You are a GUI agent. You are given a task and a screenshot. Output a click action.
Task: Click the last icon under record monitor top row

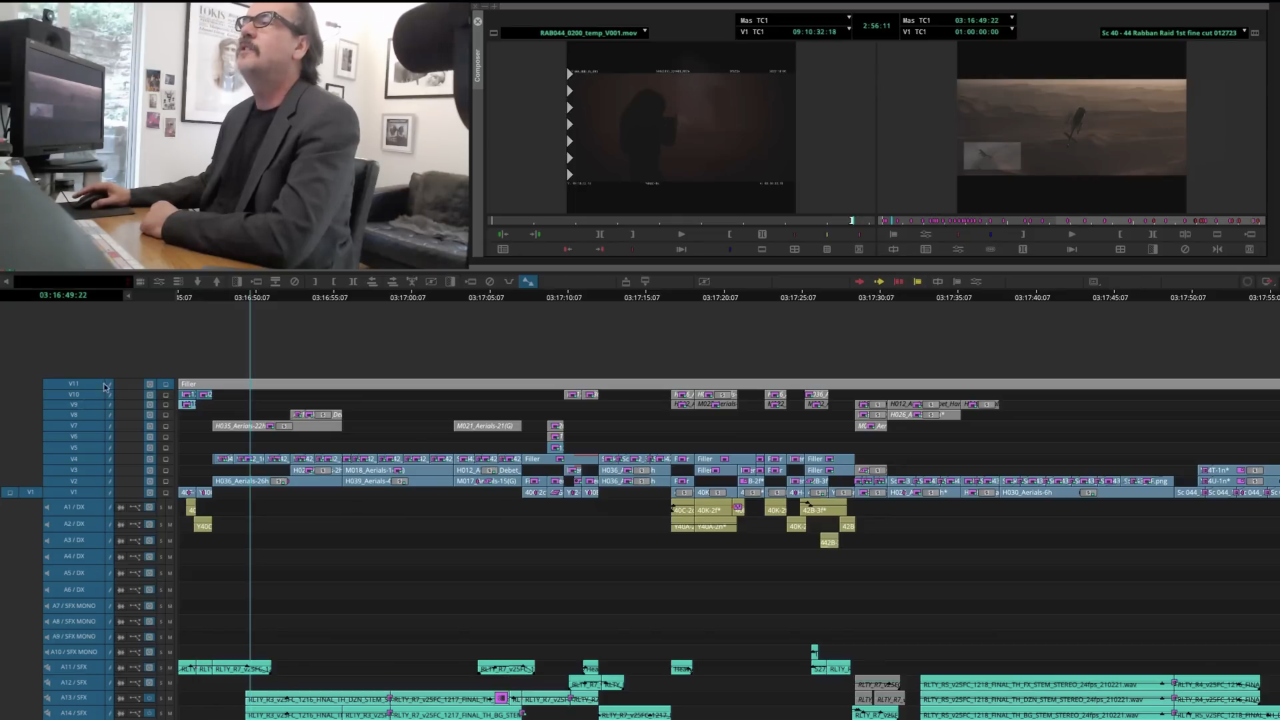point(1249,234)
